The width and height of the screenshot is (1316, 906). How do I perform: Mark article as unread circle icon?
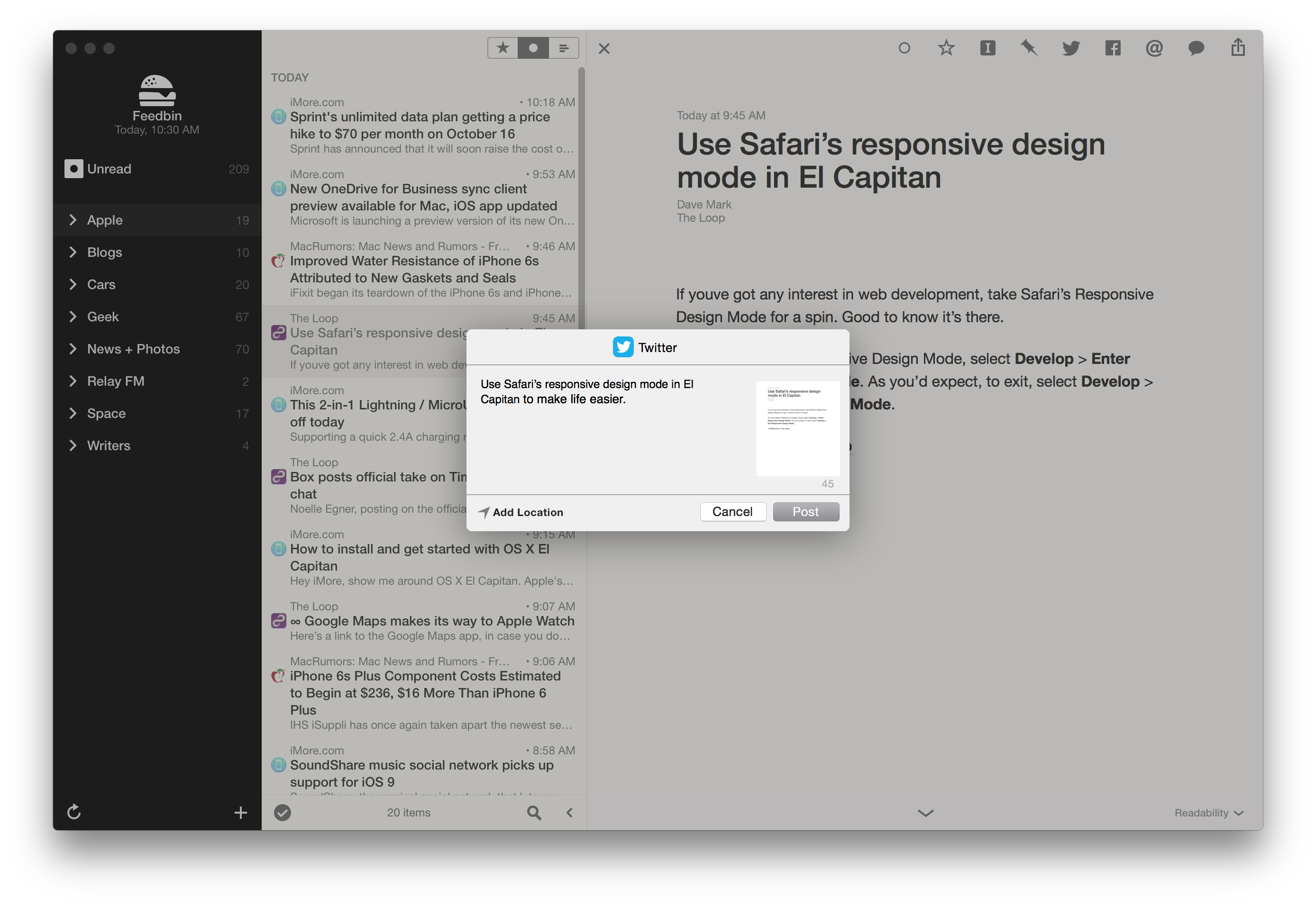(x=904, y=48)
